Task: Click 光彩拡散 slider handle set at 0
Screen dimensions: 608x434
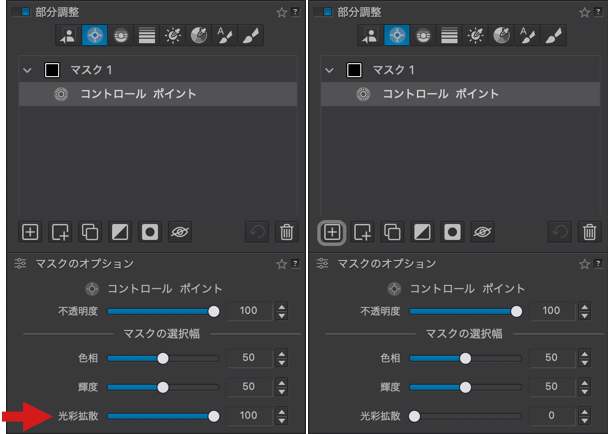Action: tap(414, 416)
